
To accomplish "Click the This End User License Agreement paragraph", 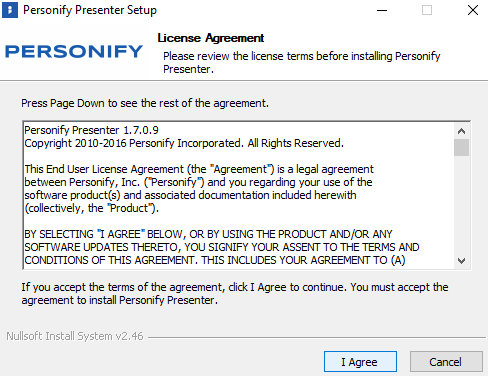I will (199, 189).
